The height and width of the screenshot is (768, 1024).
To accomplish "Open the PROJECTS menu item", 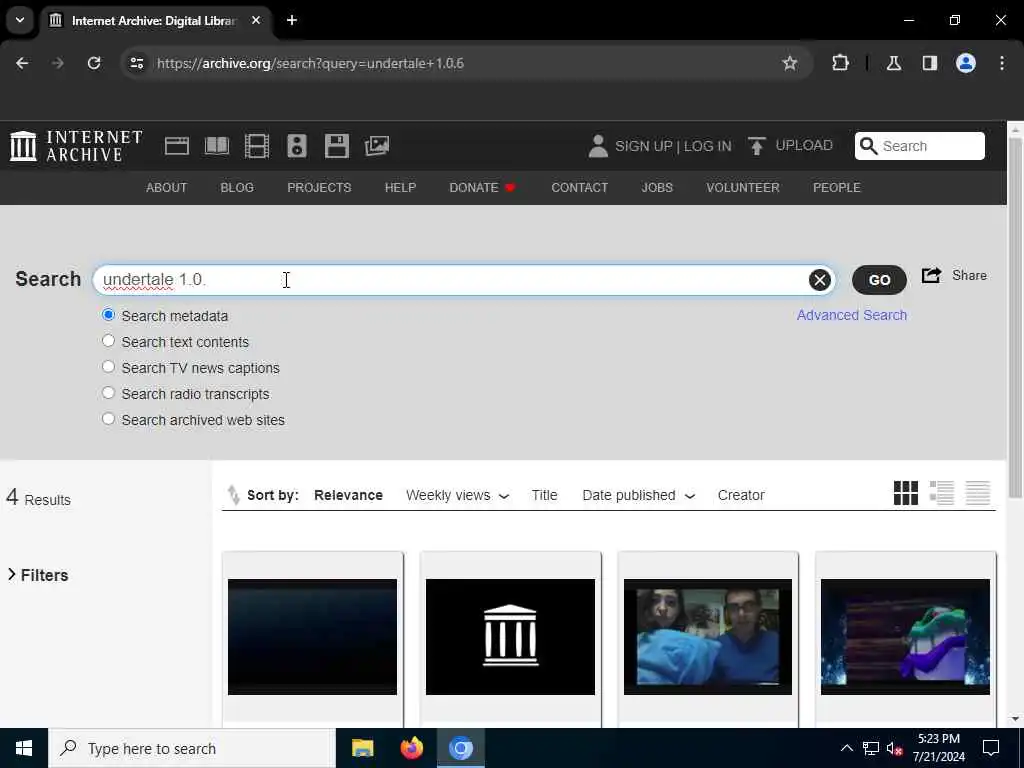I will 319,187.
